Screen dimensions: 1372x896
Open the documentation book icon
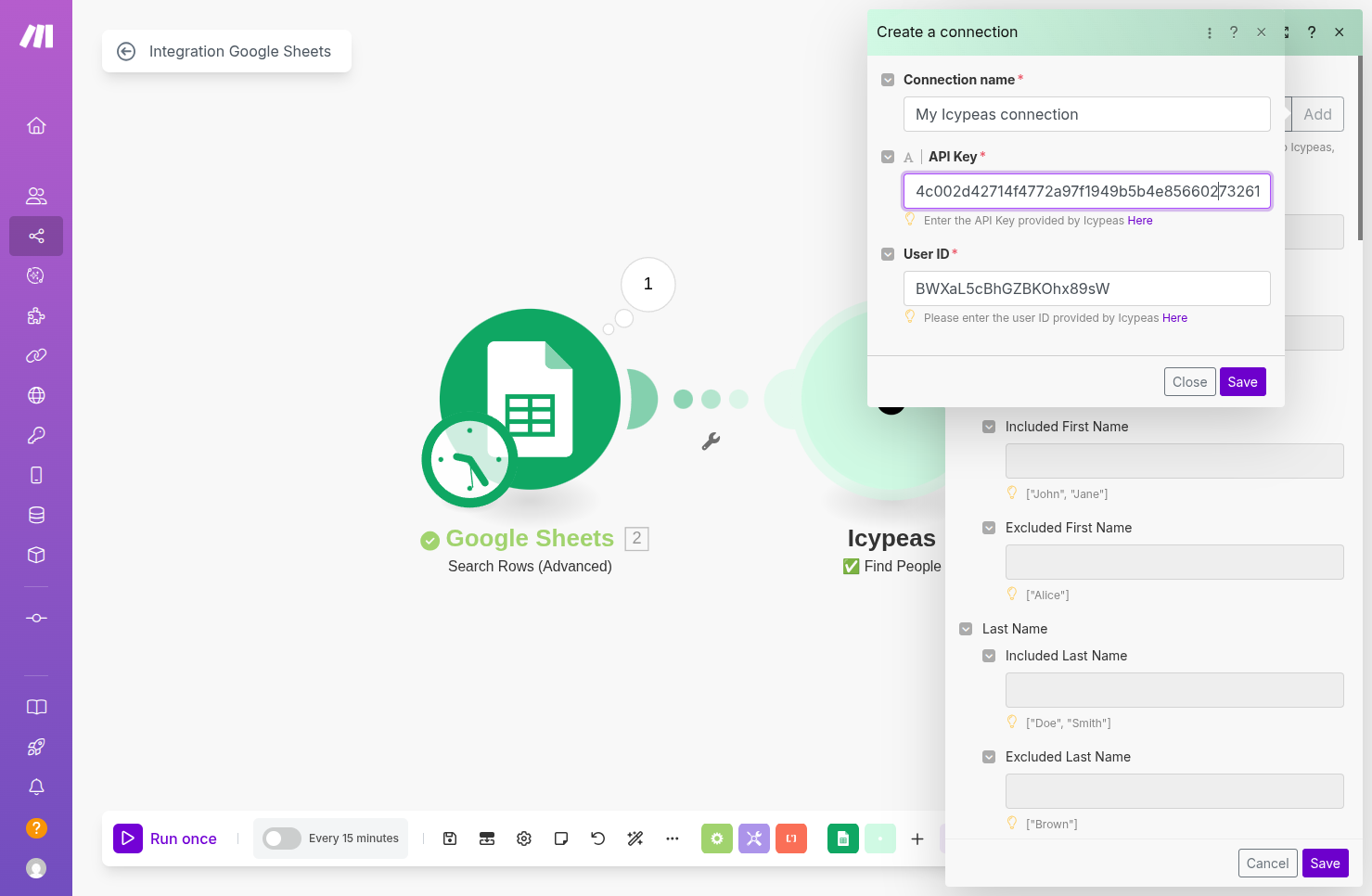coord(36,707)
